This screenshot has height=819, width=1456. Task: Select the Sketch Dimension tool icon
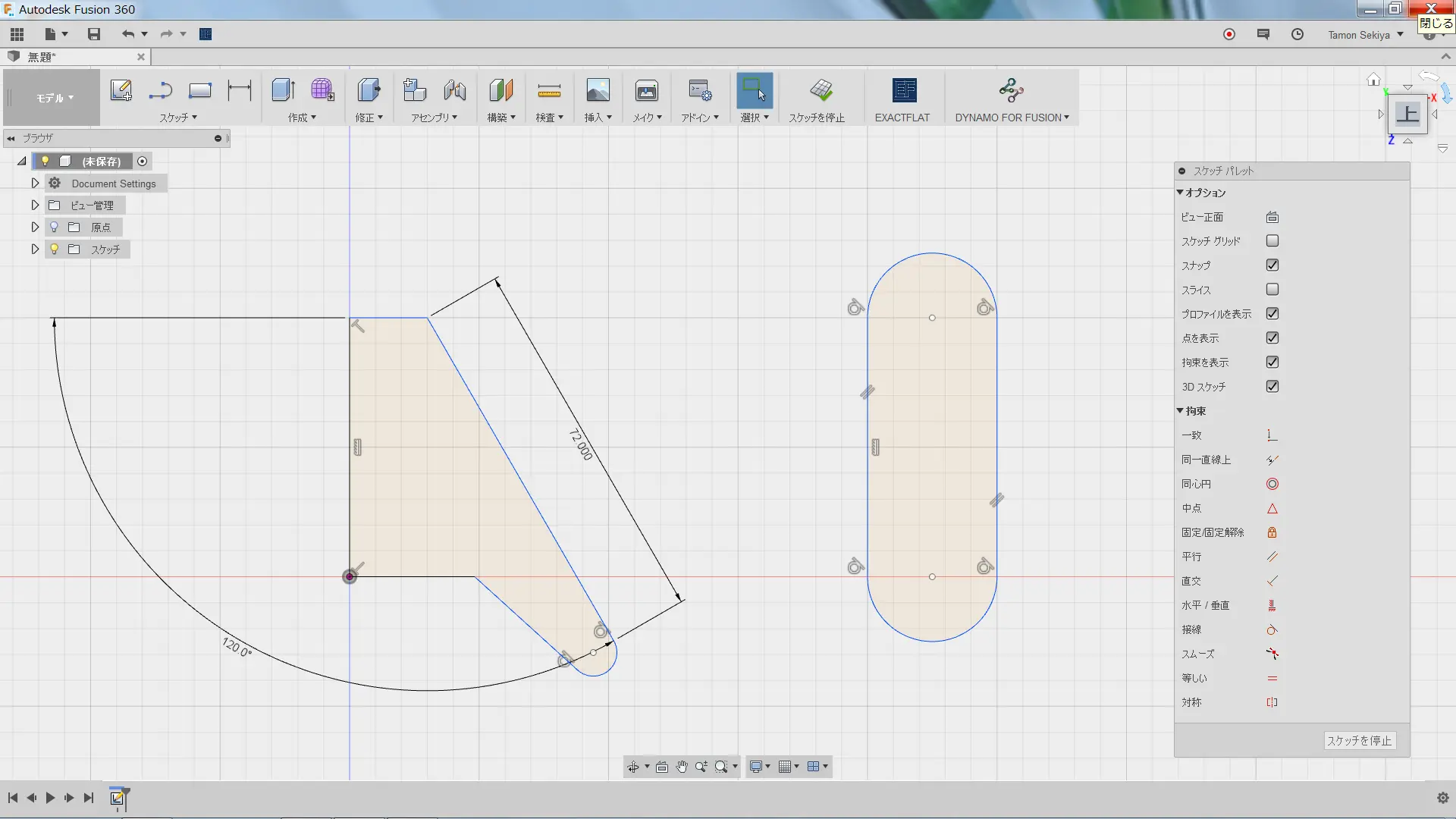(240, 90)
